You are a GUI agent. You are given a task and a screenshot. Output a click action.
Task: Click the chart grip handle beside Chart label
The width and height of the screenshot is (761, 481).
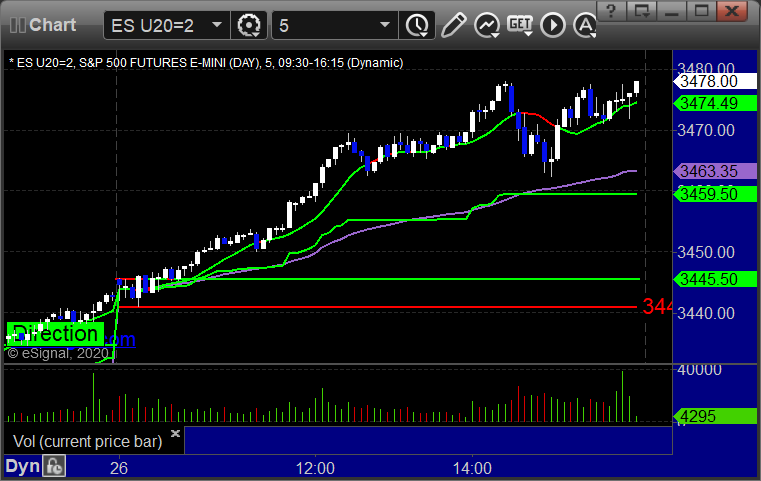coord(18,25)
